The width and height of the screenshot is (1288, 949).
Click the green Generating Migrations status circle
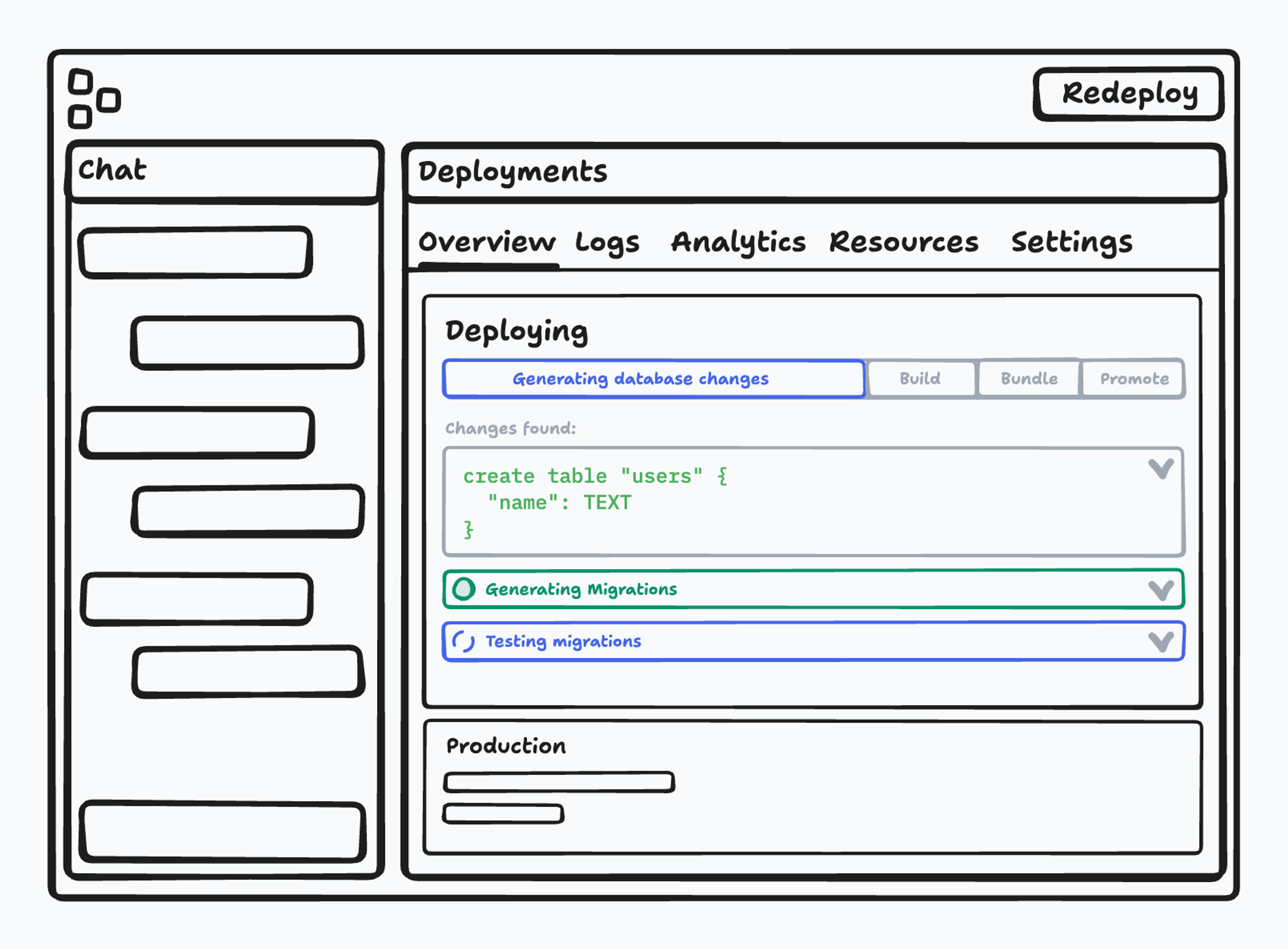click(x=464, y=589)
